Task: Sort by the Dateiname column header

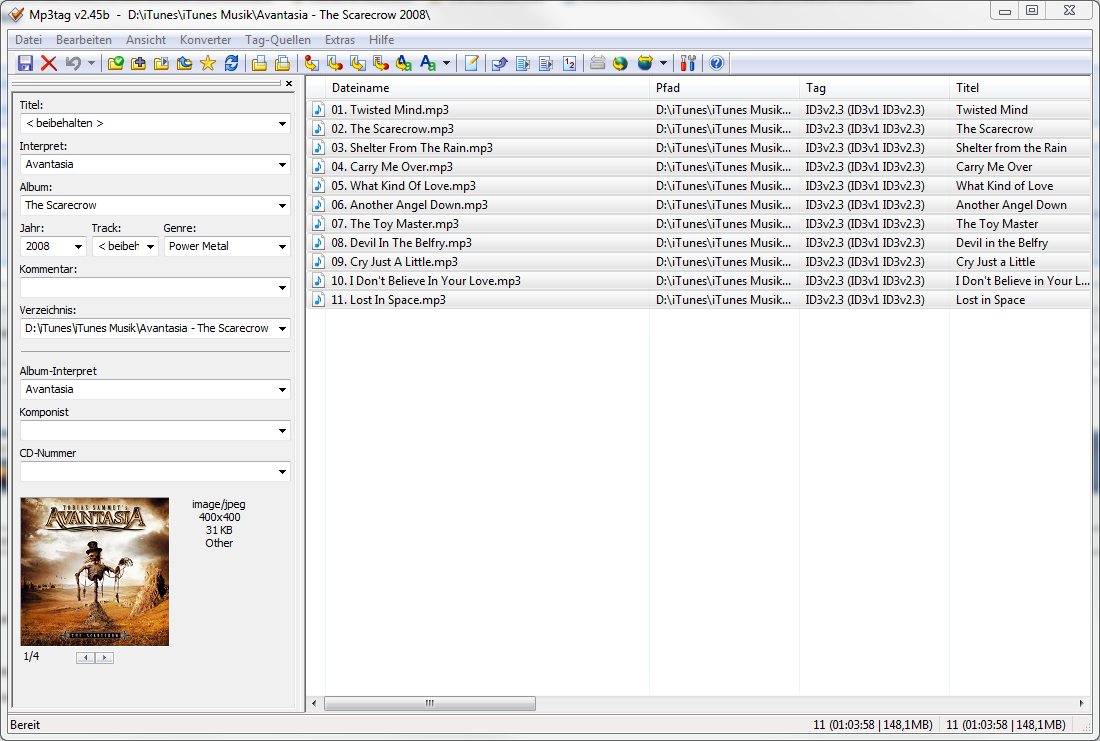Action: 488,88
